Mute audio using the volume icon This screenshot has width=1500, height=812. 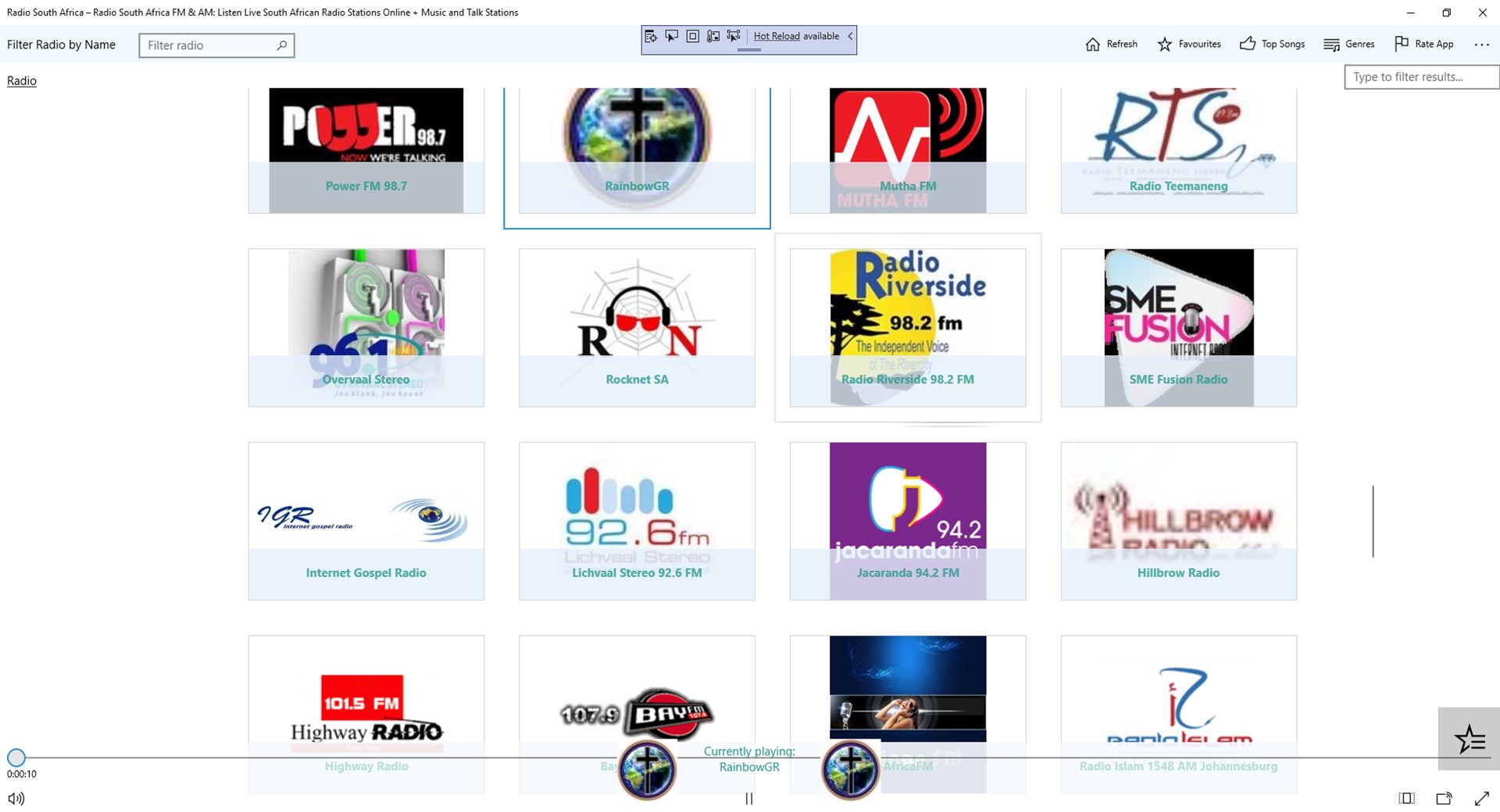[x=16, y=799]
